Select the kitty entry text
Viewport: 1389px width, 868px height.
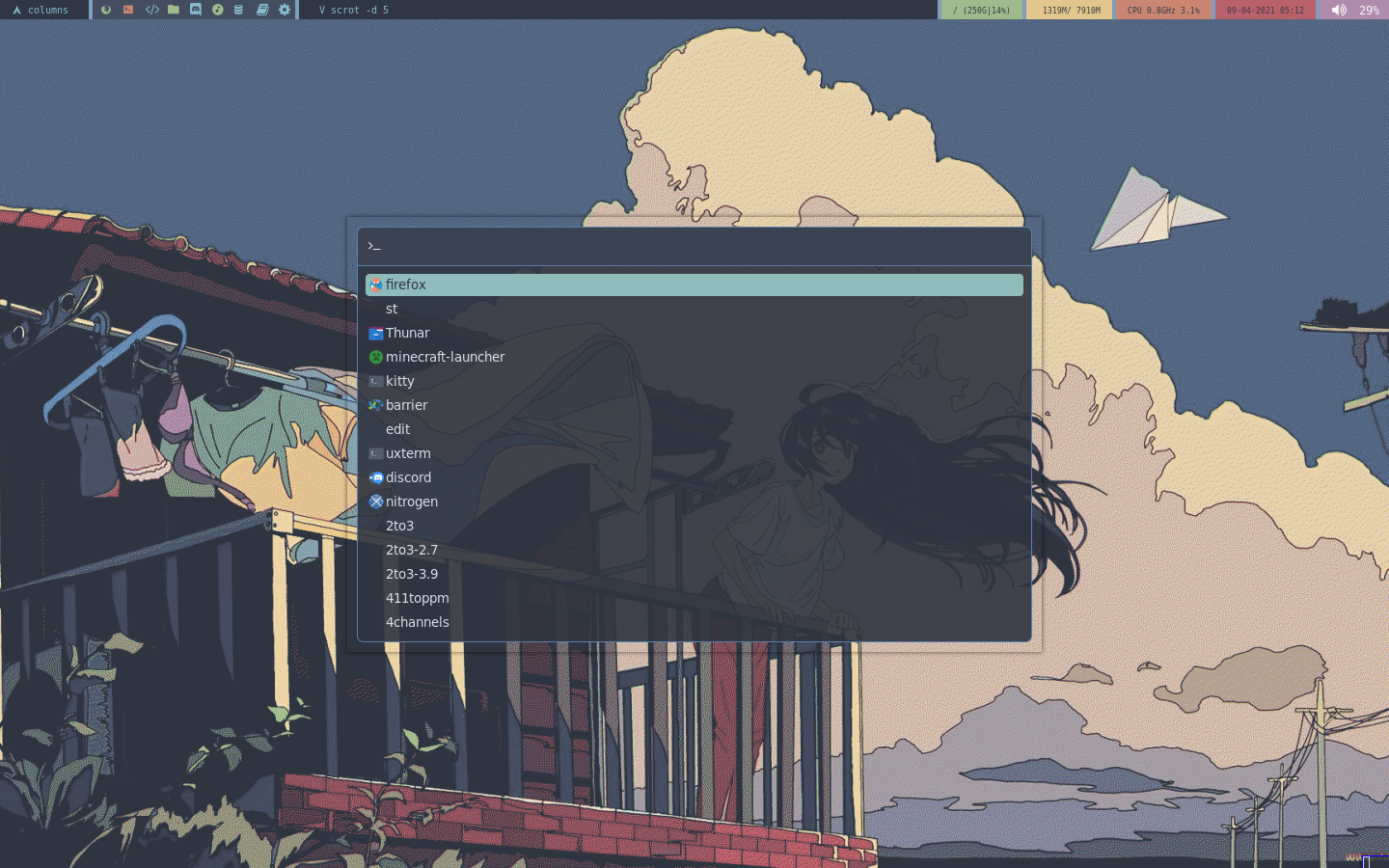pyautogui.click(x=399, y=381)
